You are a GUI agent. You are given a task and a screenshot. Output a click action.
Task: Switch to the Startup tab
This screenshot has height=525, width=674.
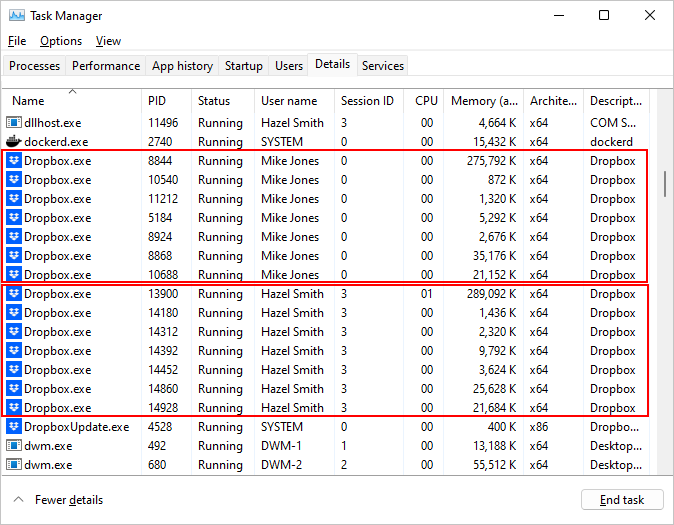point(244,66)
